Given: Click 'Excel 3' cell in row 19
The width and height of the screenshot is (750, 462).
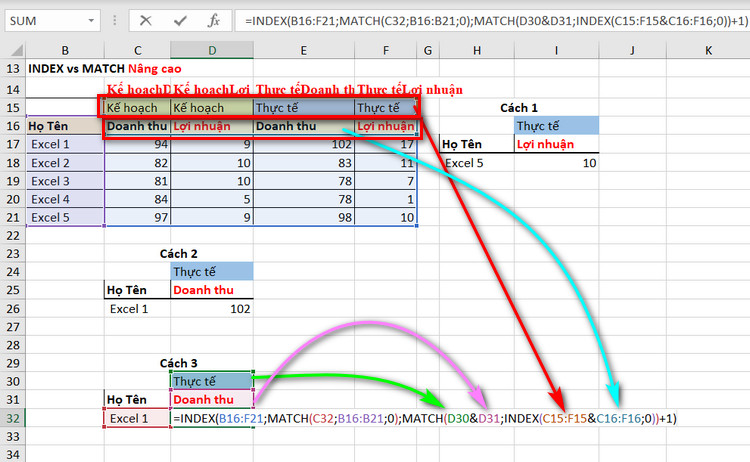Looking at the screenshot, I should (65, 181).
